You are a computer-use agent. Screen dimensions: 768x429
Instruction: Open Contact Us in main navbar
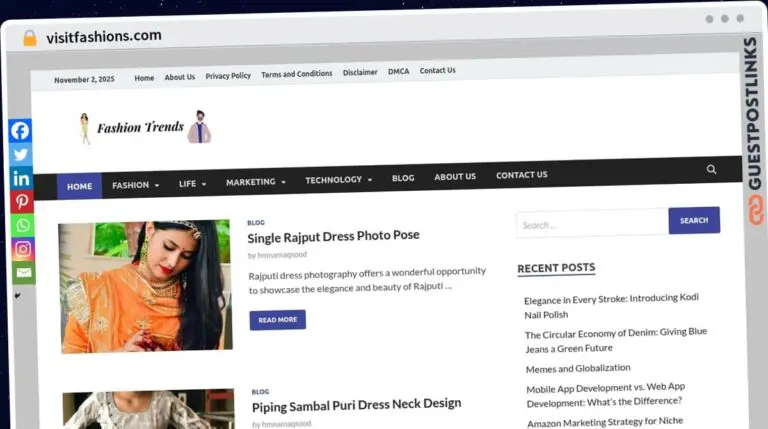(x=521, y=175)
